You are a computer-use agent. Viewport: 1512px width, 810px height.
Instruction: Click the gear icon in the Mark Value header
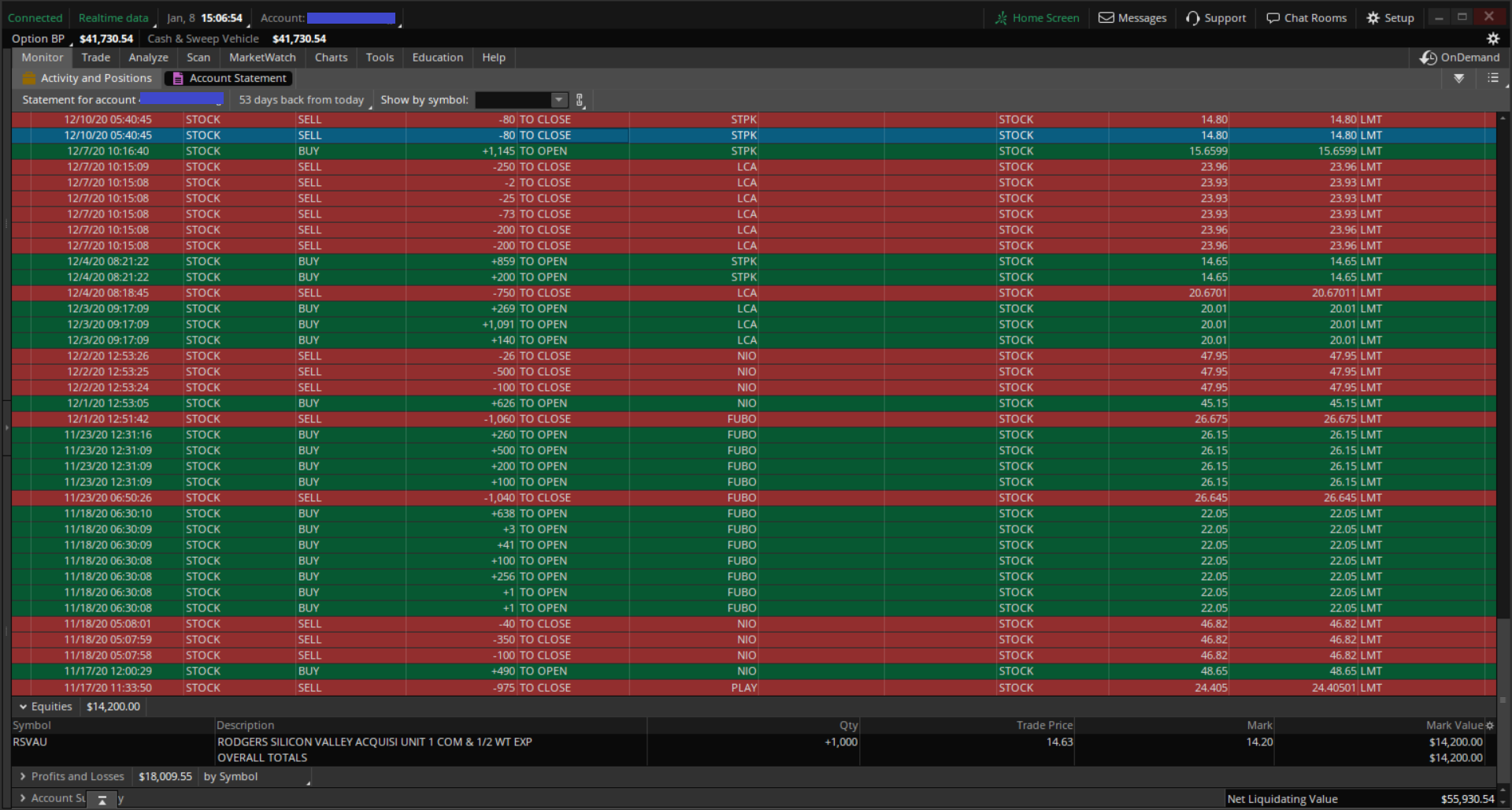(x=1489, y=725)
